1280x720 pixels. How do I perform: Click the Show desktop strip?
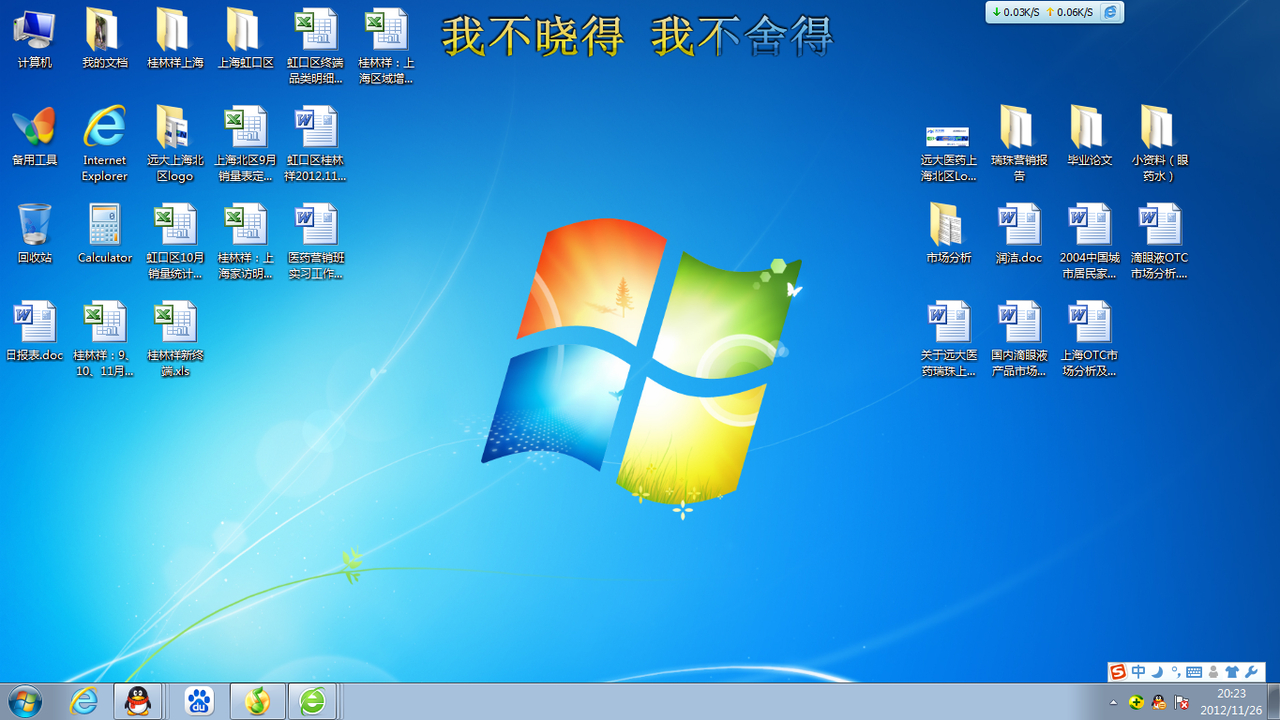(x=1273, y=702)
